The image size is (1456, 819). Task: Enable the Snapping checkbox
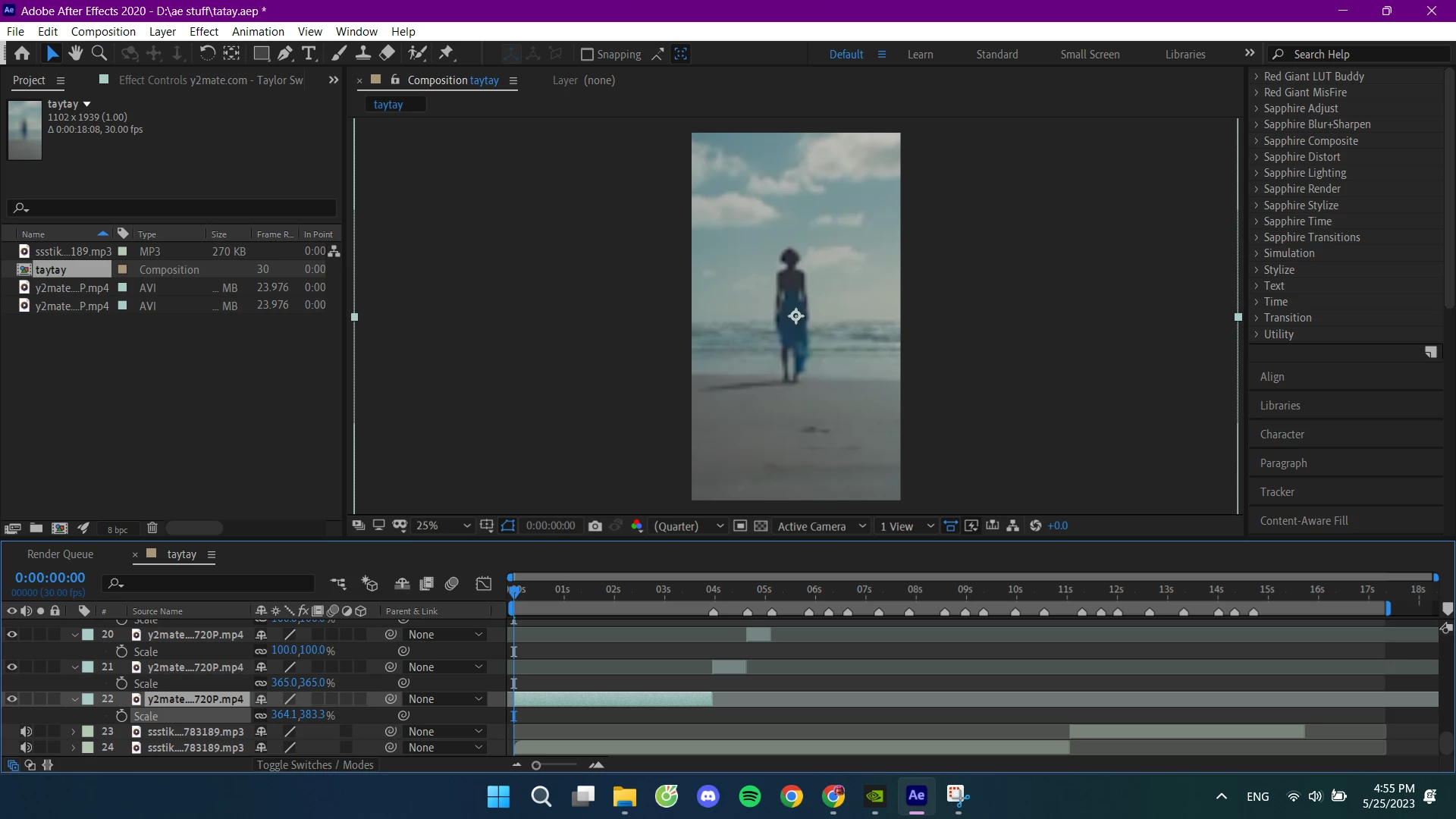586,54
